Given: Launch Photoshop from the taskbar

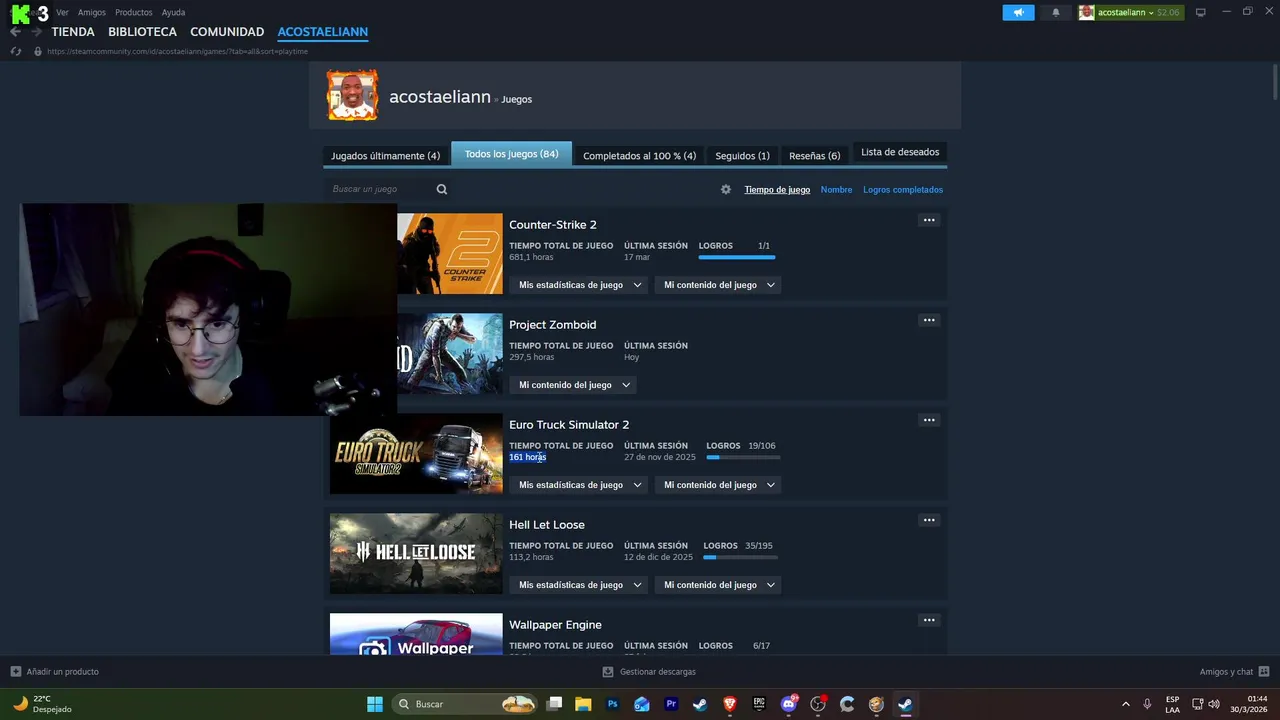Looking at the screenshot, I should (612, 704).
